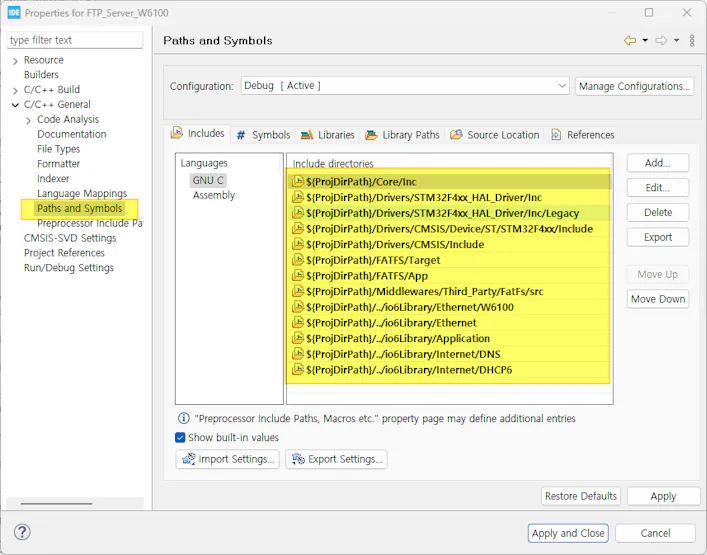Expand the Code Analysis tree node
The width and height of the screenshot is (707, 555).
click(x=28, y=120)
